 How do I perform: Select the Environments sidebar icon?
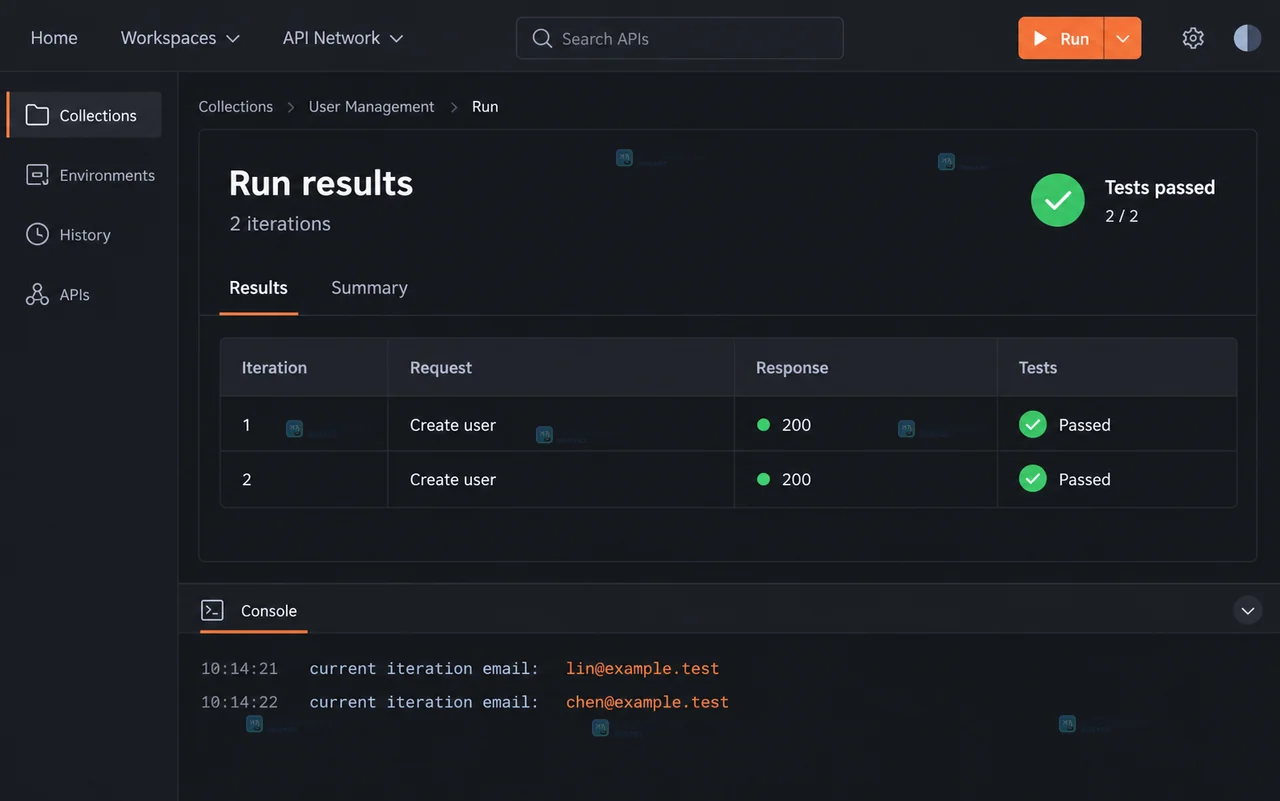[37, 175]
